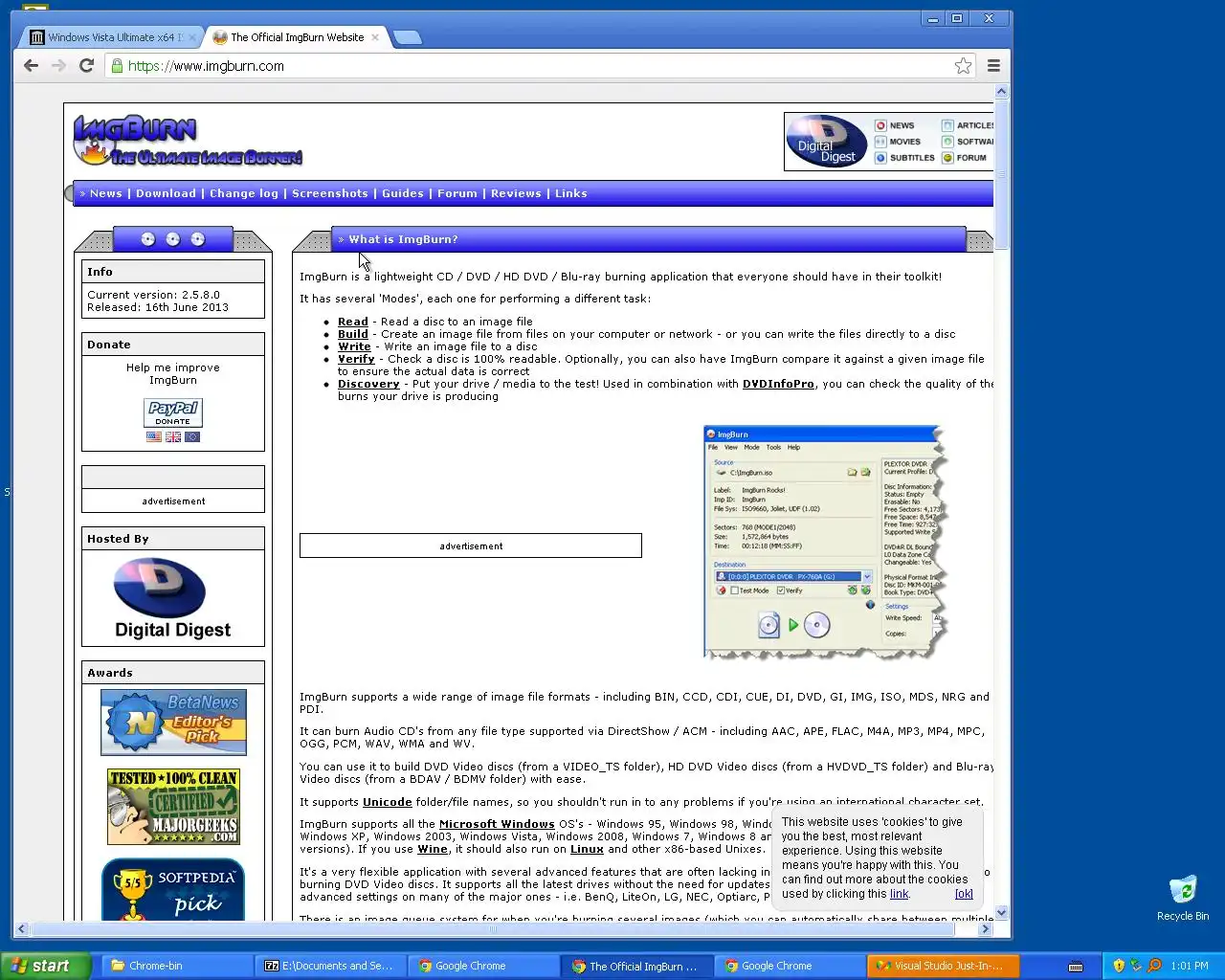Viewport: 1225px width, 980px height.
Task: Select the US flag donation icon
Action: (154, 436)
